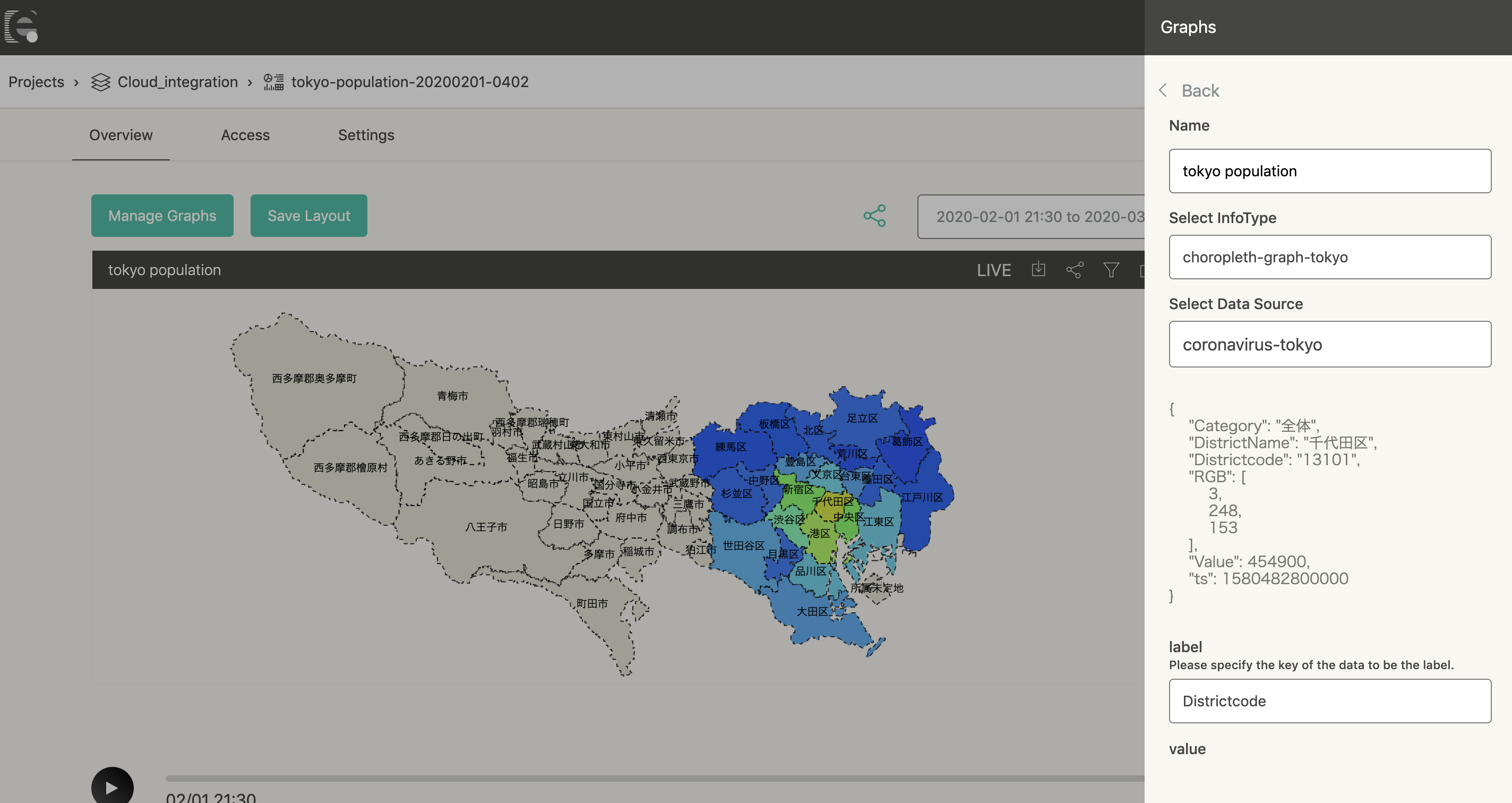Click the Cloud_integration layers icon
Screen dimensions: 1512x803
tap(100, 82)
